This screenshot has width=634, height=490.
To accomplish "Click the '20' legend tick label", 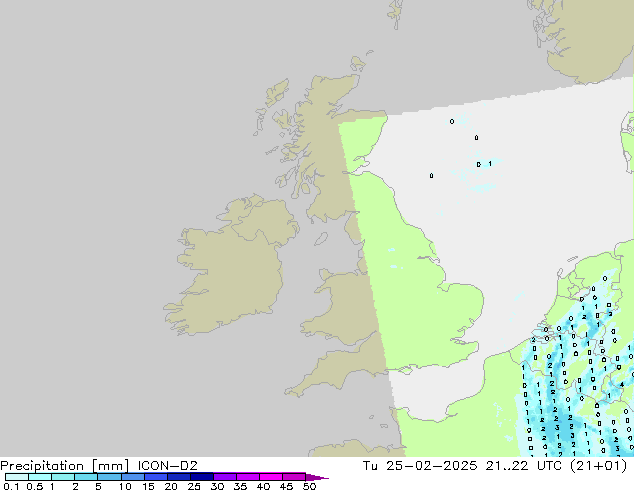I will tap(171, 486).
